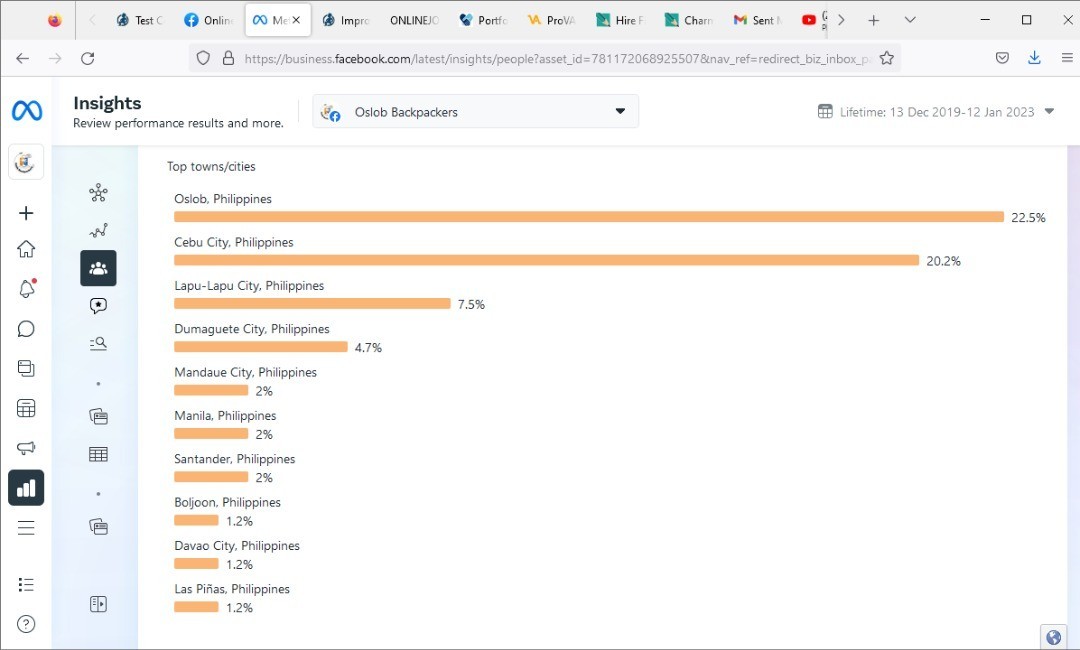Bookmark this page with star icon
Viewport: 1080px width, 650px height.
tap(886, 58)
